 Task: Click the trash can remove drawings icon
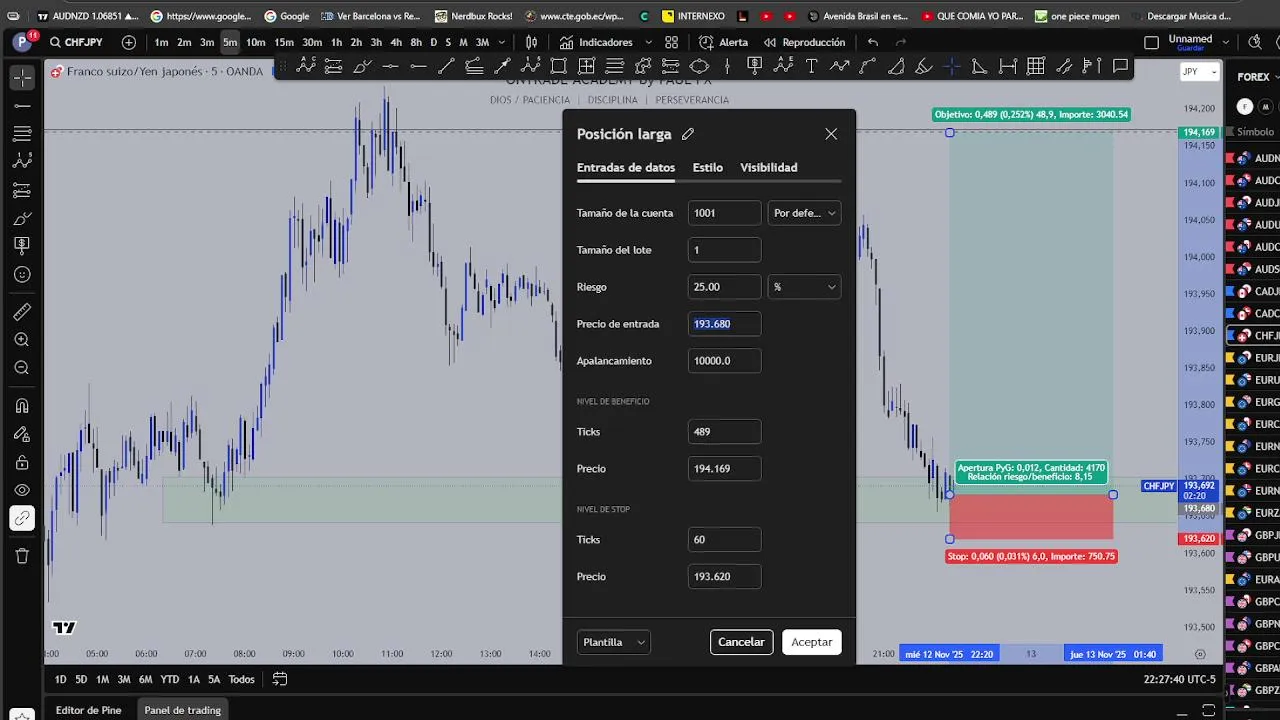coord(22,556)
